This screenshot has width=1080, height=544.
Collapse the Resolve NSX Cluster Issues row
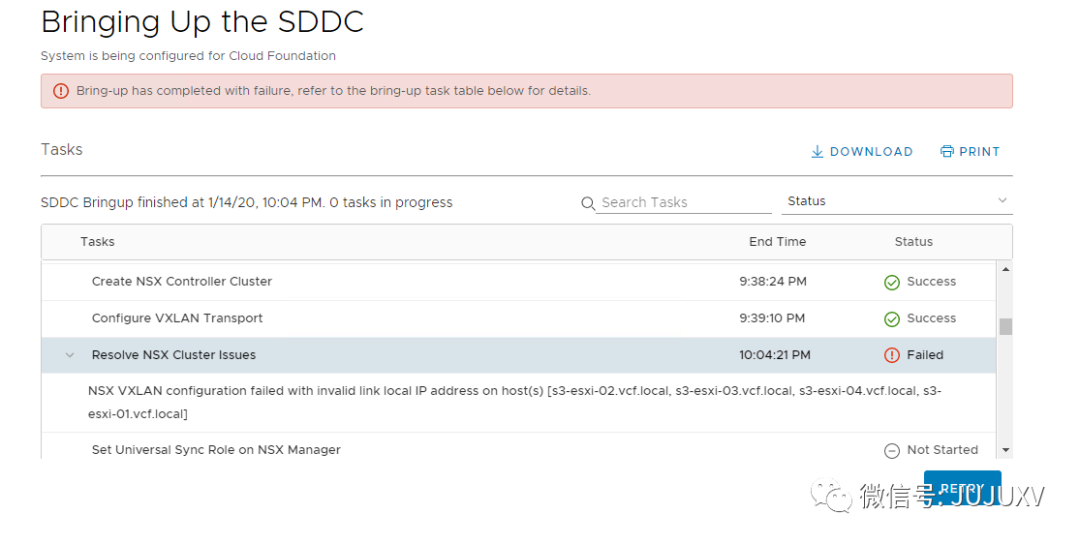click(70, 355)
